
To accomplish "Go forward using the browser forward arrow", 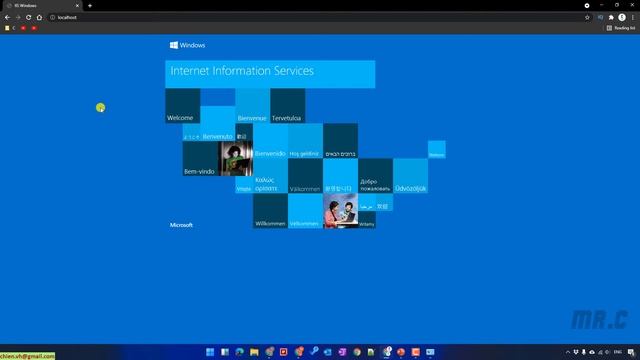I will 18,18.
